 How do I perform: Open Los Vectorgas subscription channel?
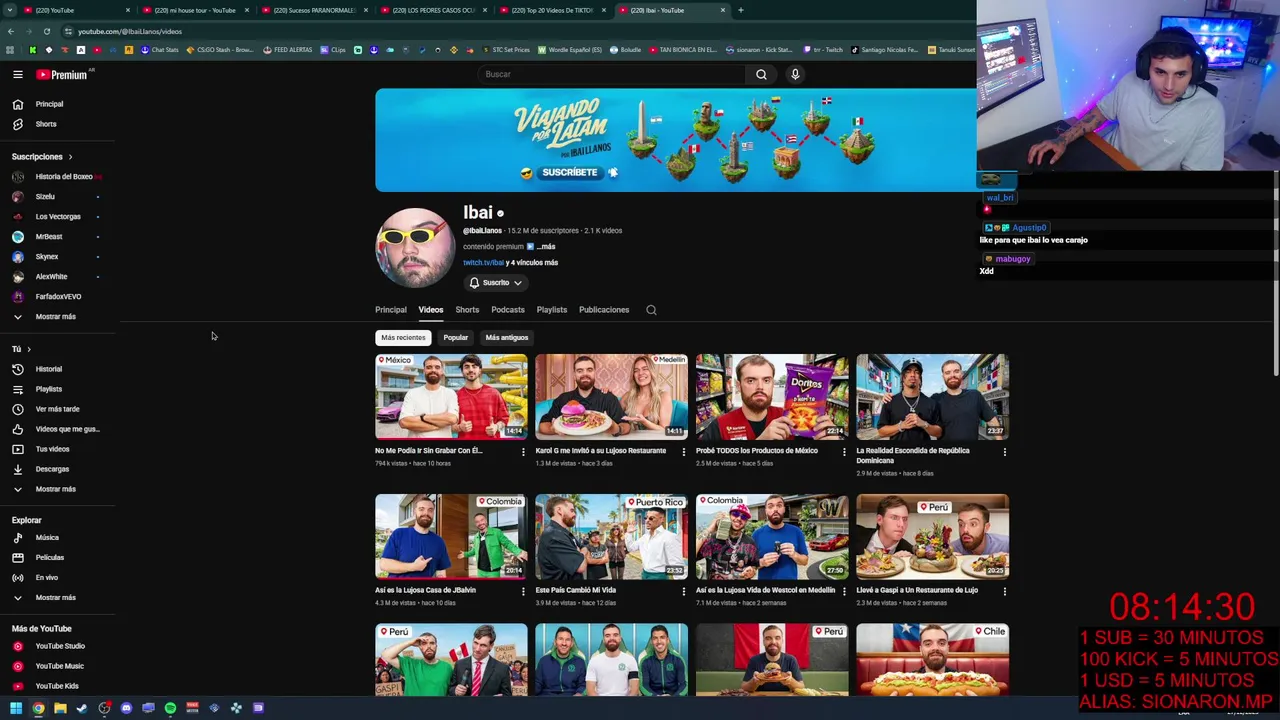(x=58, y=217)
